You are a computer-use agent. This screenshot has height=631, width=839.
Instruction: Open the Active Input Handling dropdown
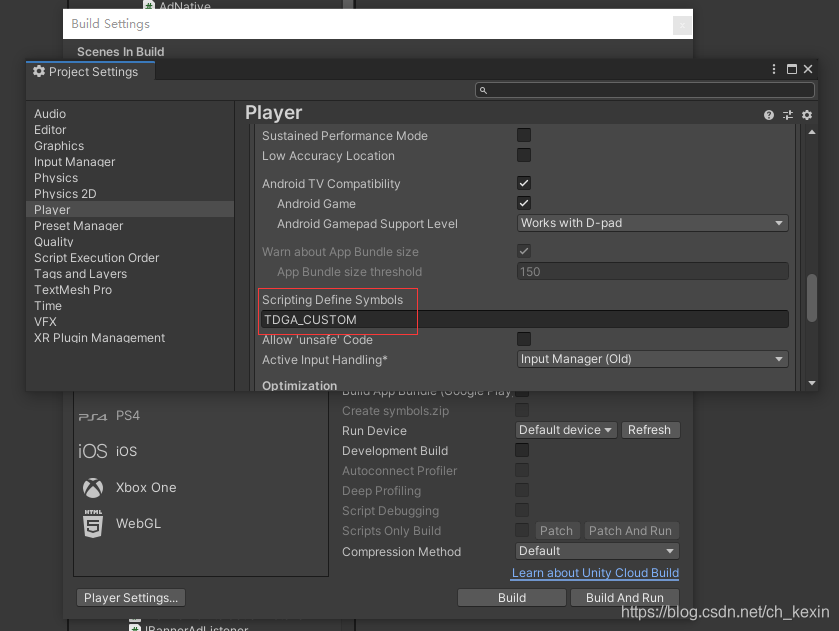(x=652, y=359)
